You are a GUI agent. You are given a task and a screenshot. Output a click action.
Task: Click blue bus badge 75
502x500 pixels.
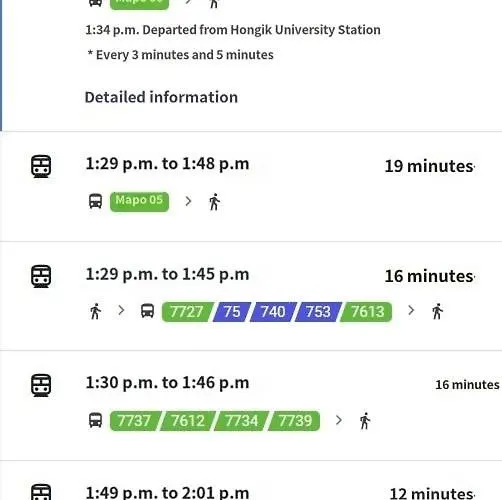(x=232, y=312)
